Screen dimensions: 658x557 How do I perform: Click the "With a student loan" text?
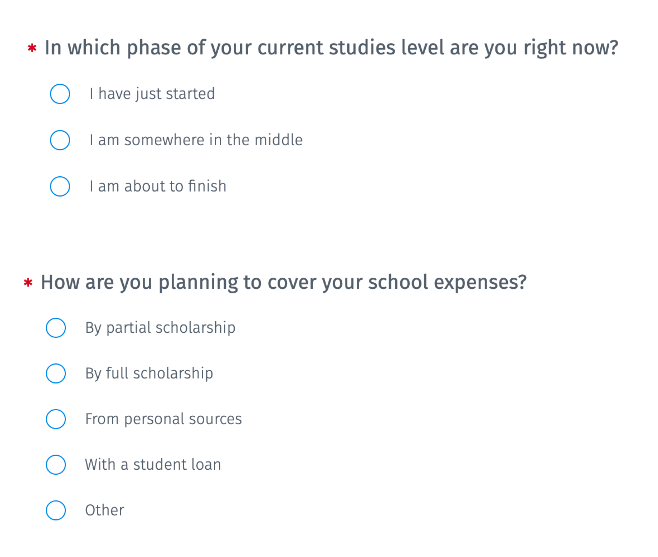coord(153,465)
